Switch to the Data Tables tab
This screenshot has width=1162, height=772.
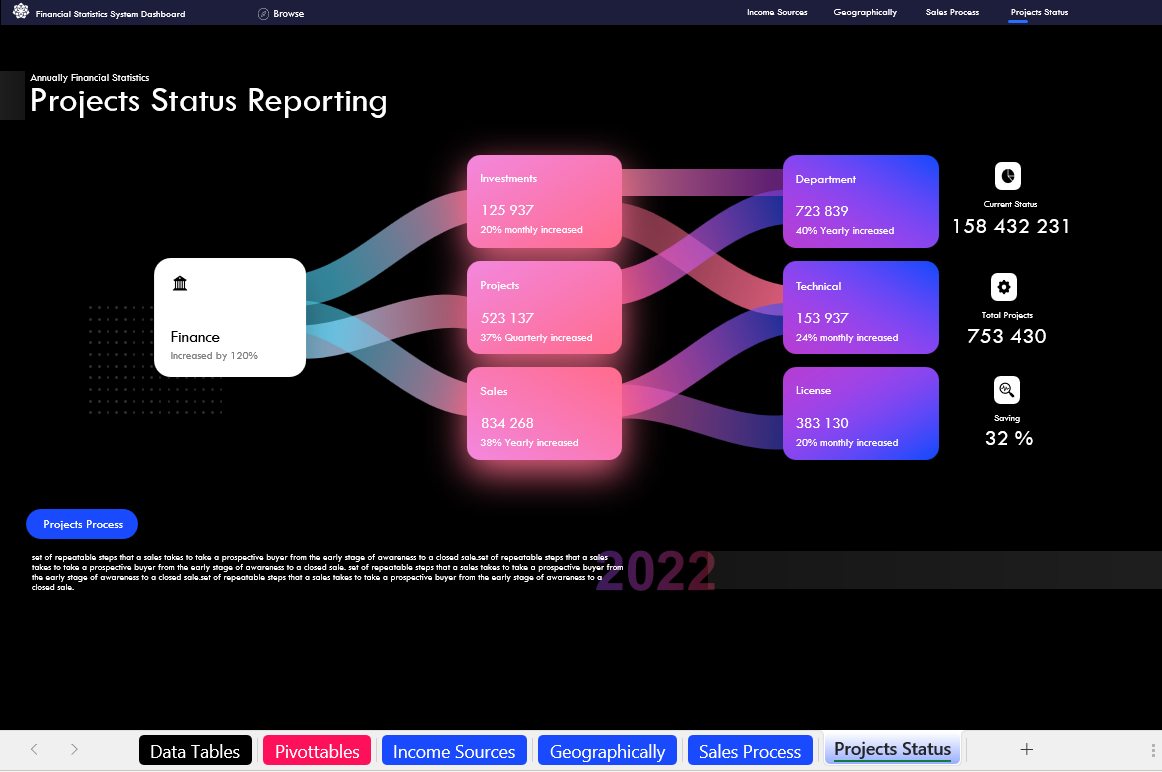[195, 749]
